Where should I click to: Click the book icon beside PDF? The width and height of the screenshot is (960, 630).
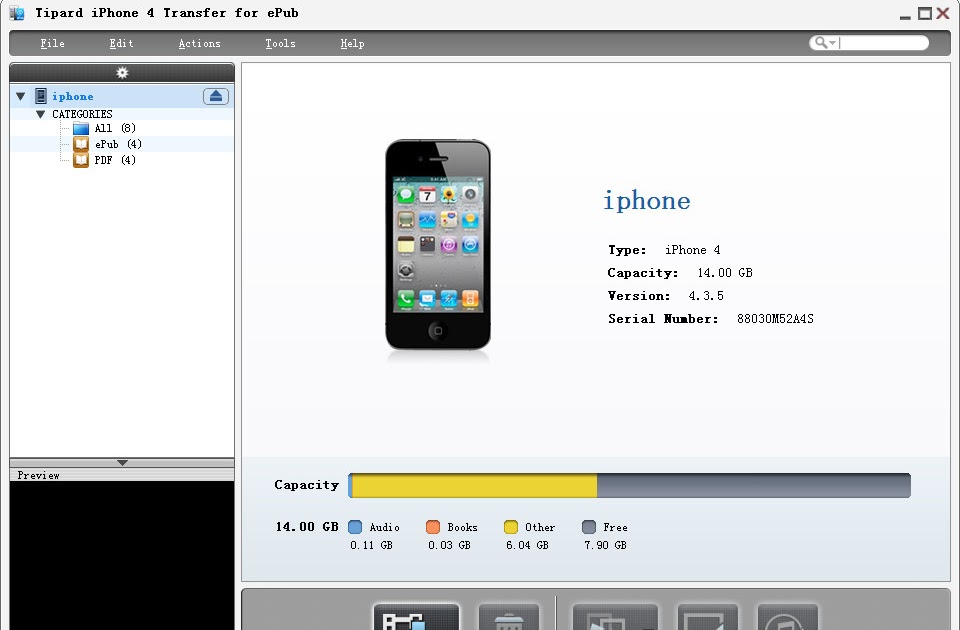click(81, 160)
